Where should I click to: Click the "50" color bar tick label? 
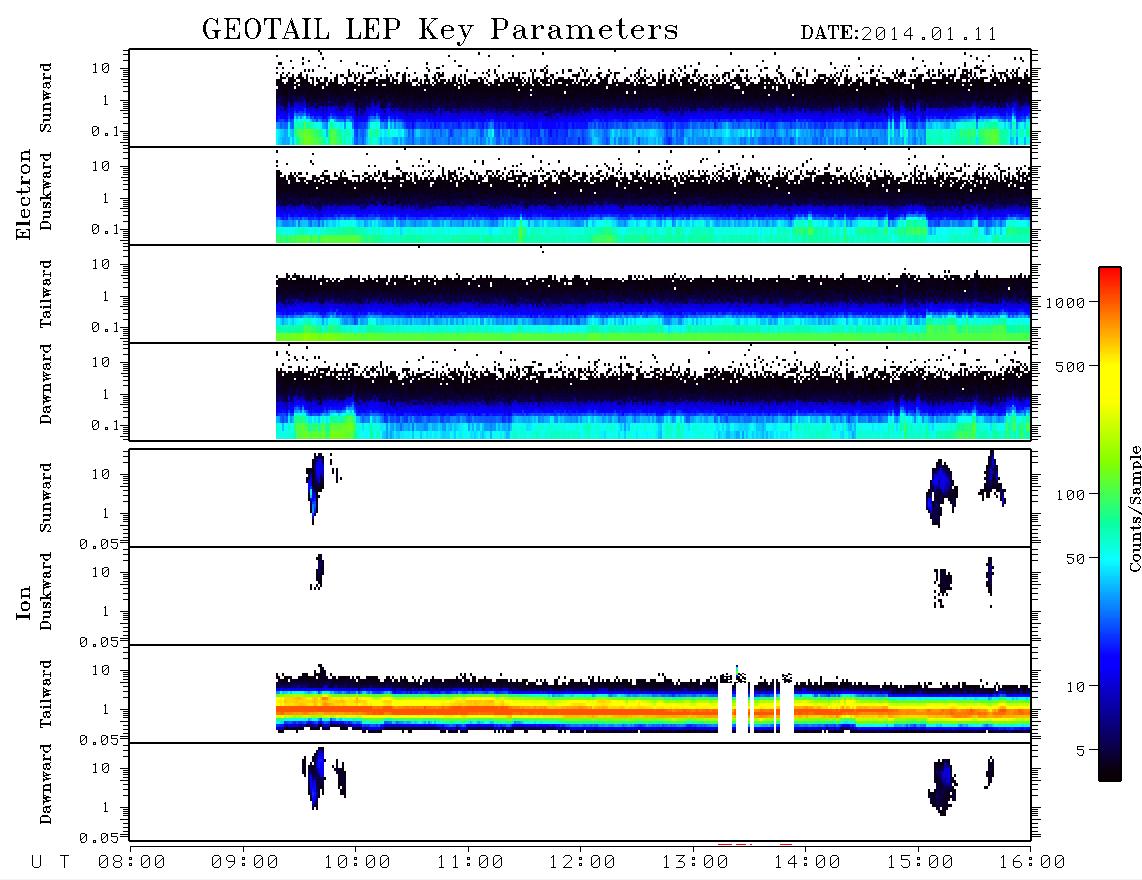click(x=1075, y=559)
